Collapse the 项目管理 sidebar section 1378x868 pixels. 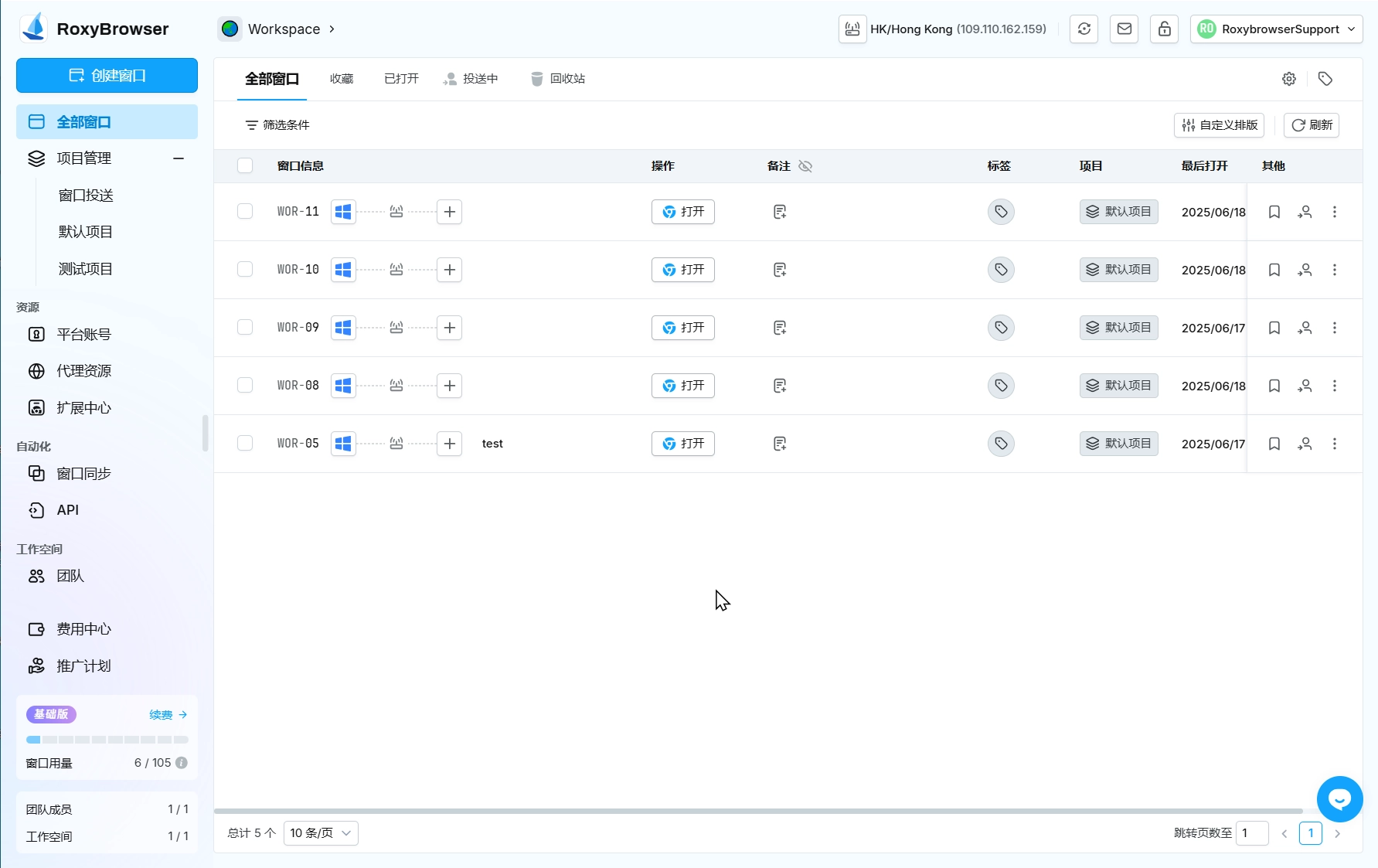tap(179, 158)
